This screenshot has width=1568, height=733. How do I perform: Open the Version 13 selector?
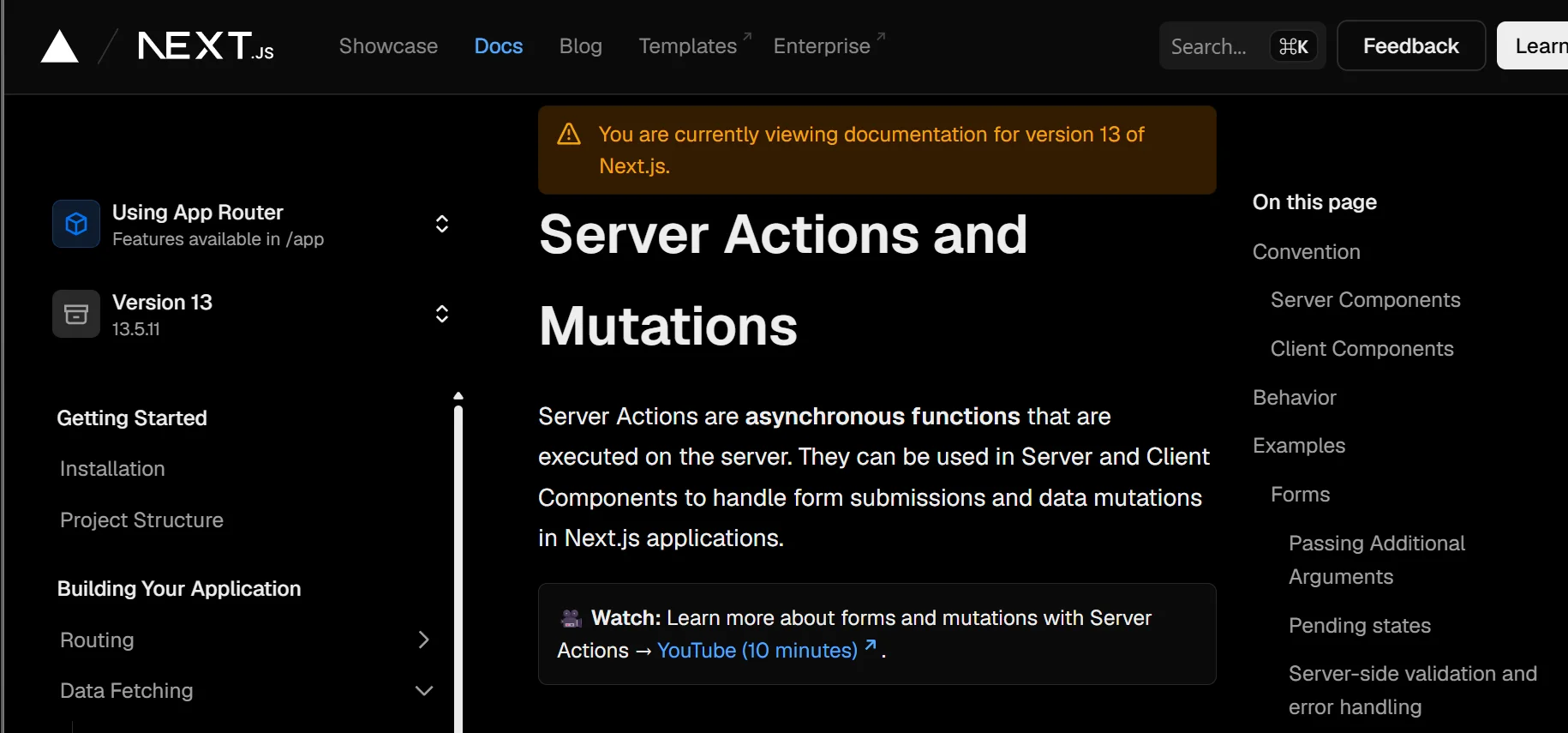point(251,314)
